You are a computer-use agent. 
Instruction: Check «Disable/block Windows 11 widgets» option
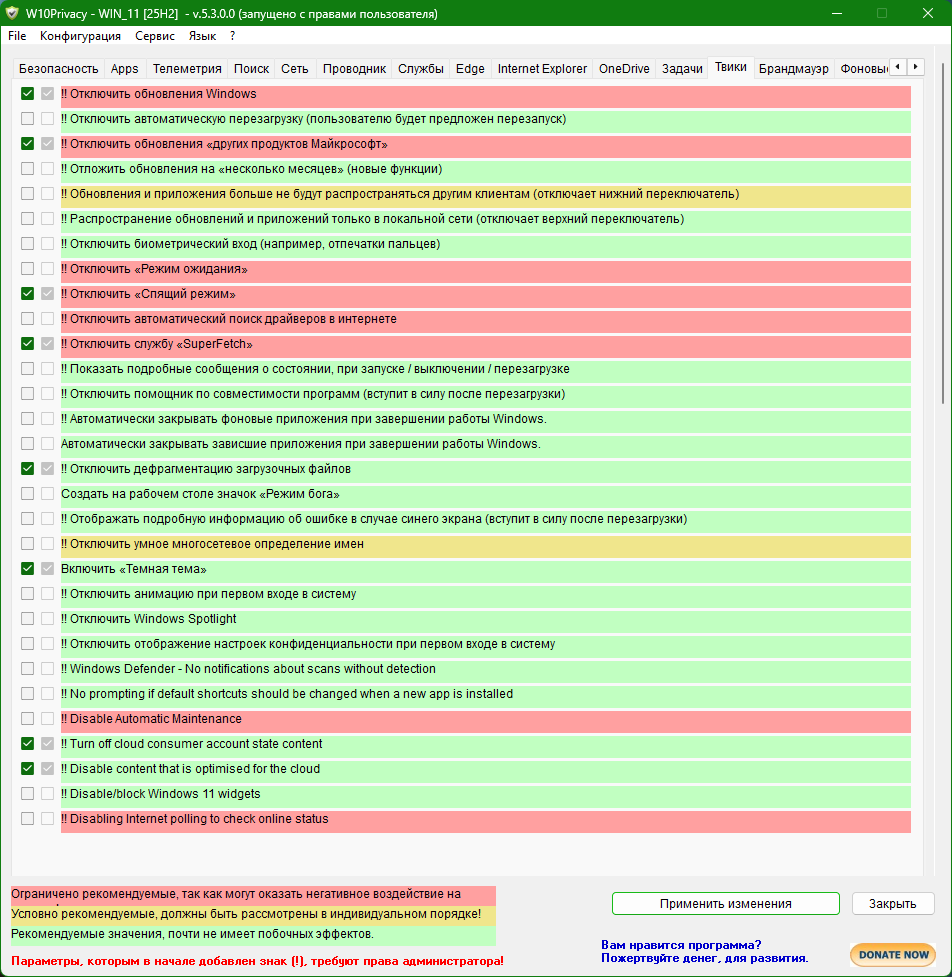[x=28, y=794]
